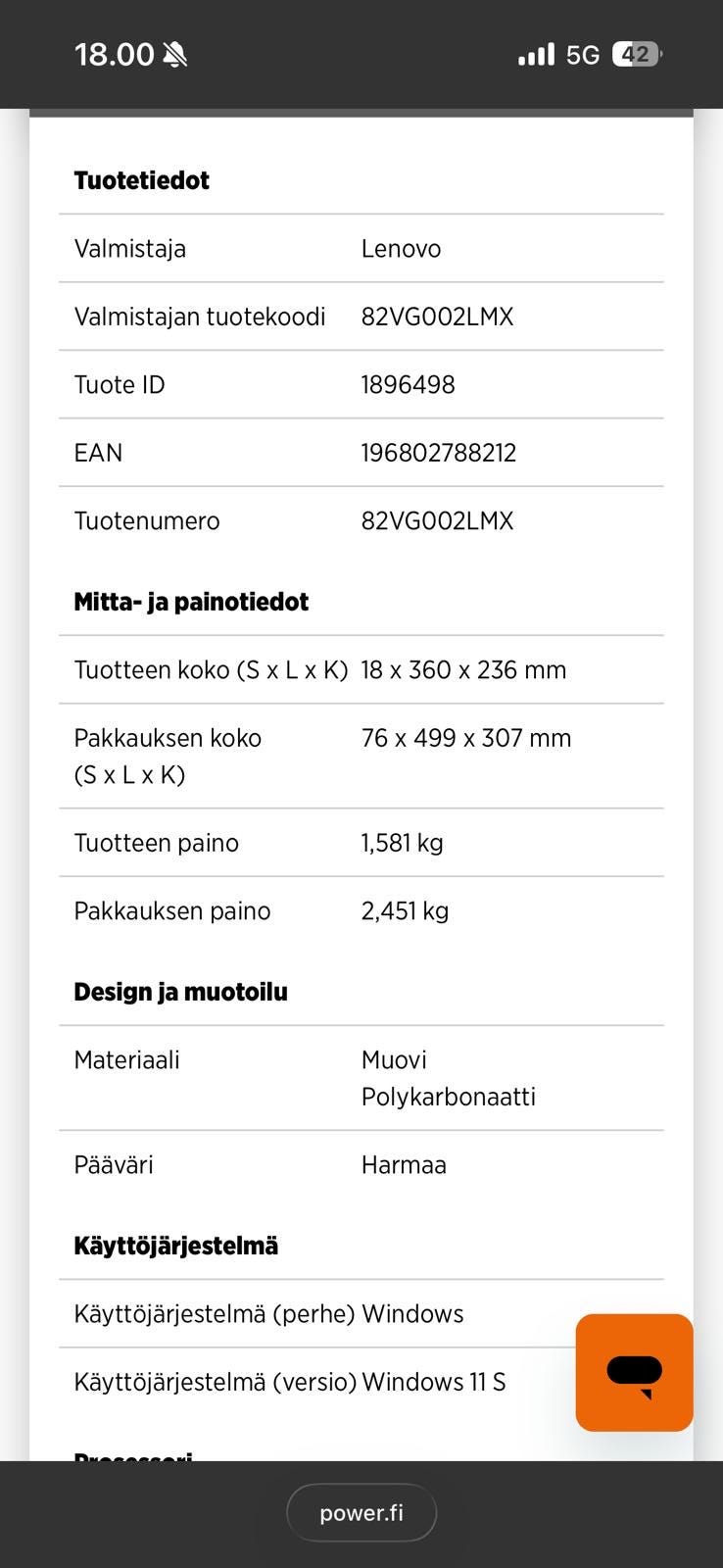The height and width of the screenshot is (1568, 723).
Task: Tap the battery level indicator
Action: pyautogui.click(x=636, y=55)
